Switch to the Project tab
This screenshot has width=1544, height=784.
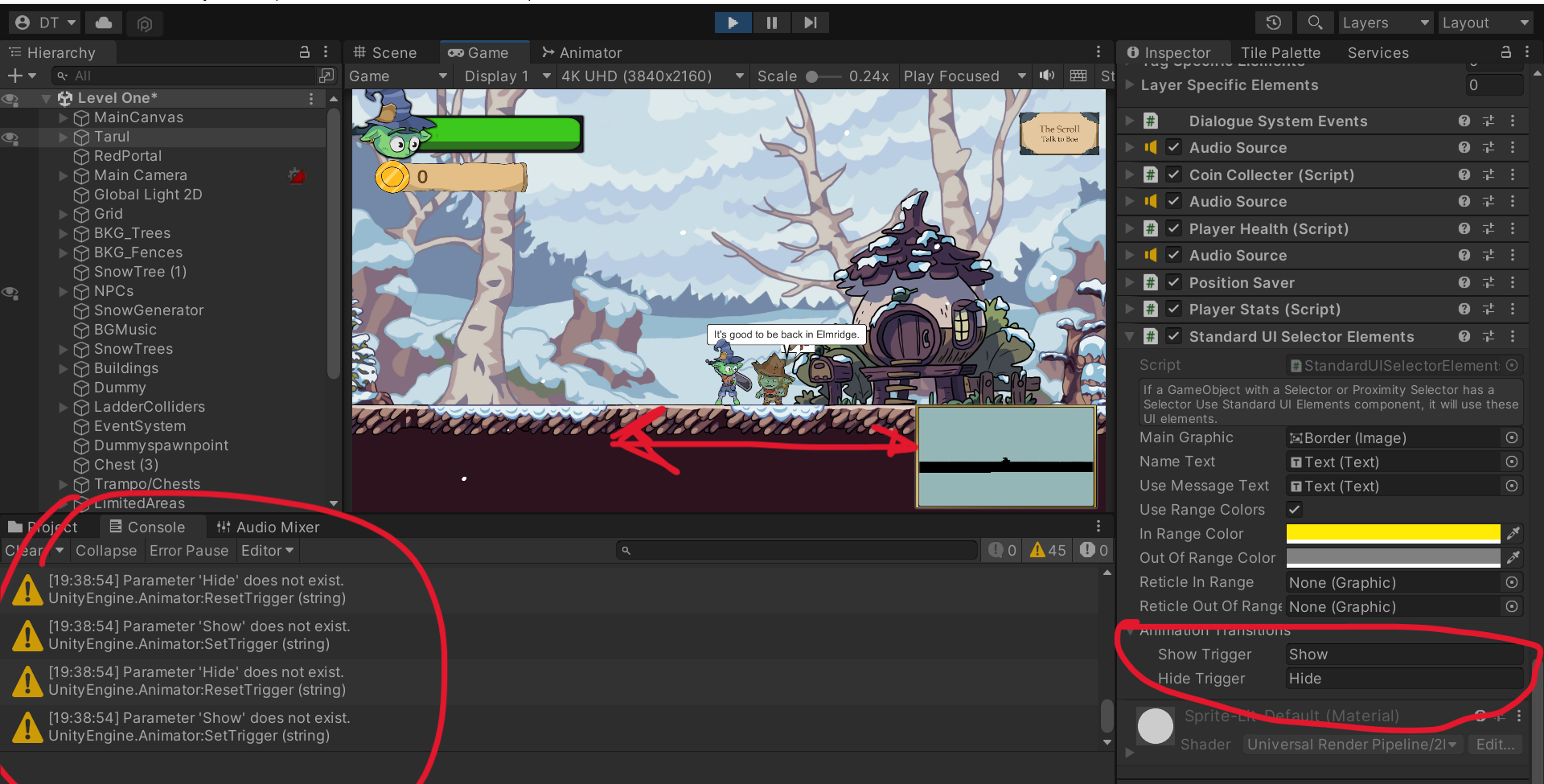click(x=43, y=527)
